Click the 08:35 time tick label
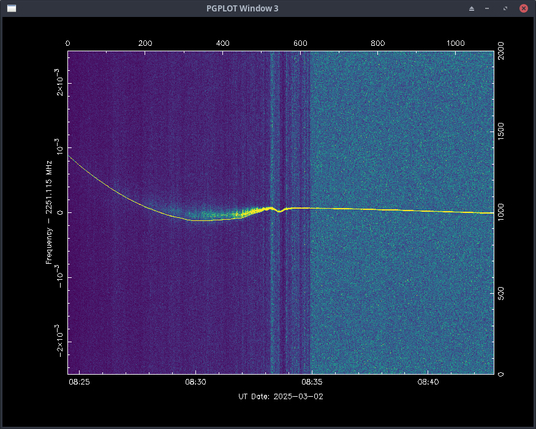536x429 pixels. click(x=312, y=382)
